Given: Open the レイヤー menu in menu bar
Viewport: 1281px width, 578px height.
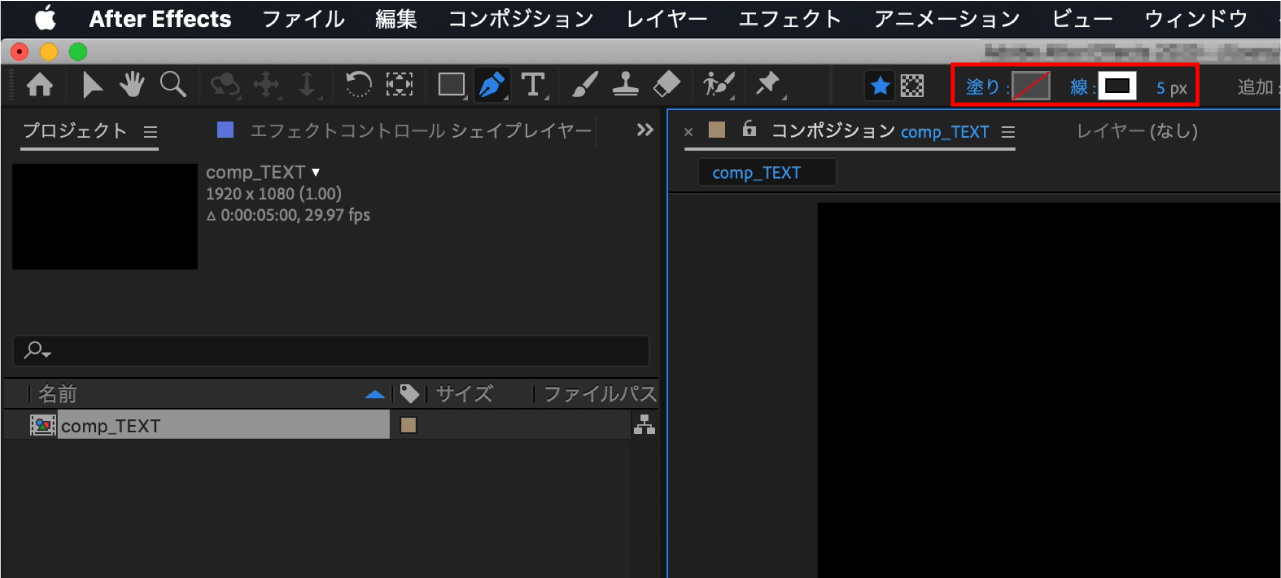Looking at the screenshot, I should [666, 19].
